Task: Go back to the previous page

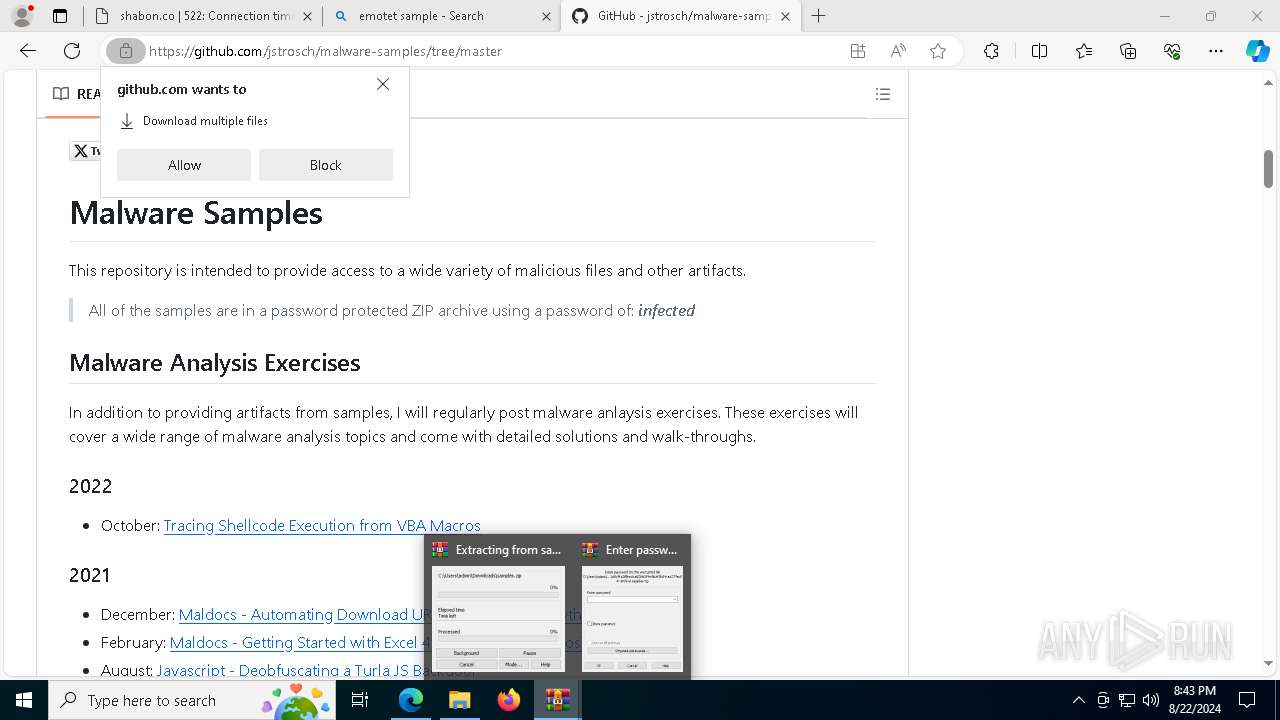Action: (28, 51)
